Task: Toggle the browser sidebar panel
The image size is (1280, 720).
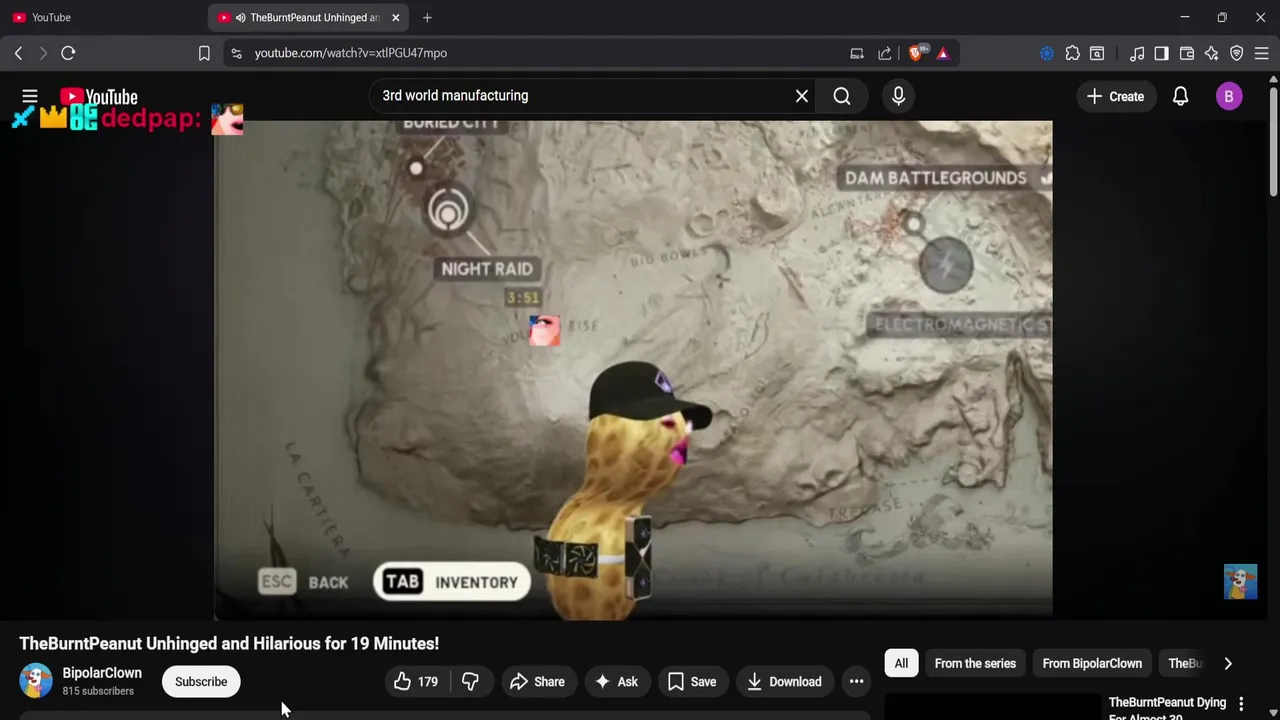Action: click(1161, 53)
